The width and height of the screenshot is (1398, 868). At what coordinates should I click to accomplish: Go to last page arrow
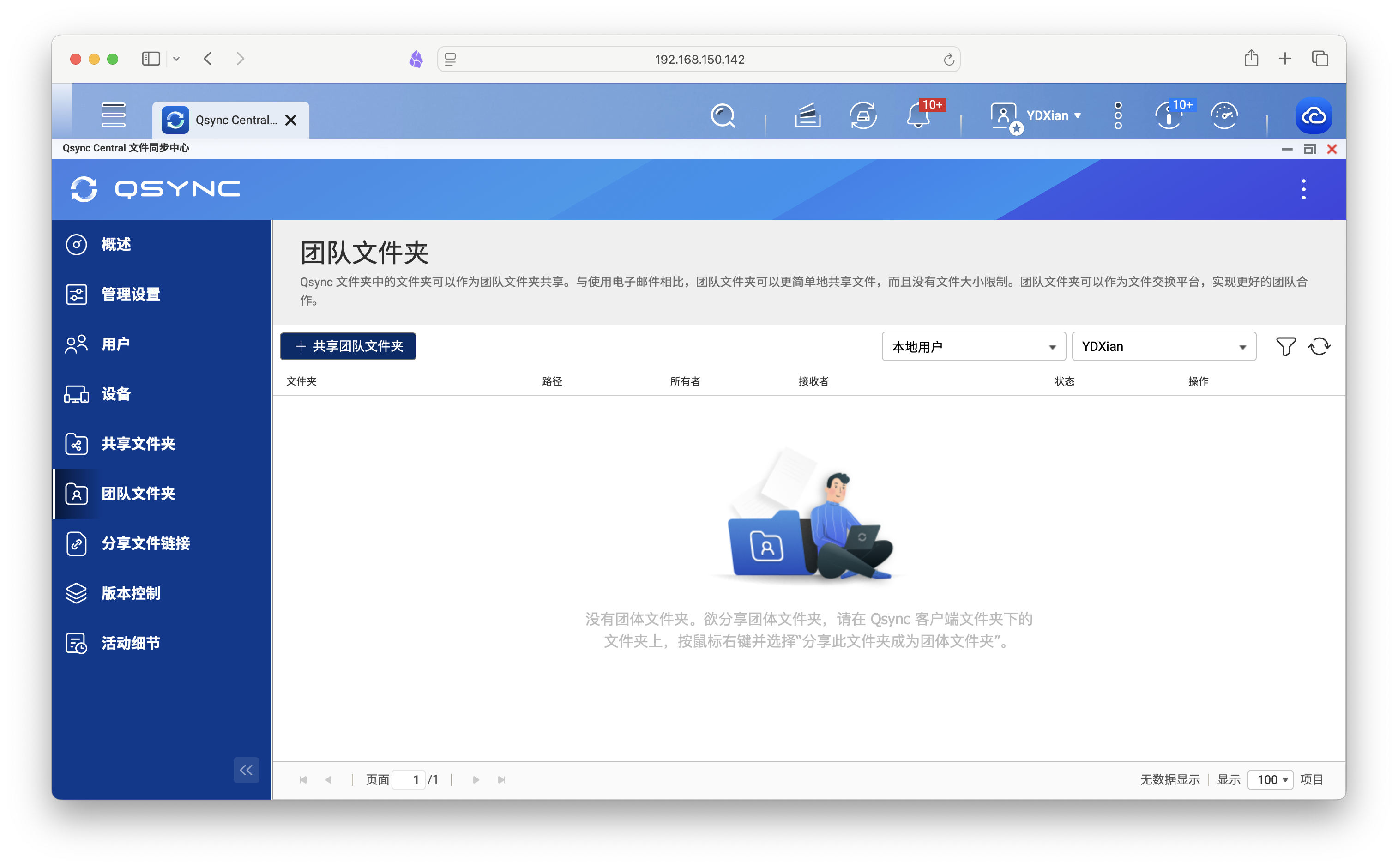pyautogui.click(x=501, y=780)
